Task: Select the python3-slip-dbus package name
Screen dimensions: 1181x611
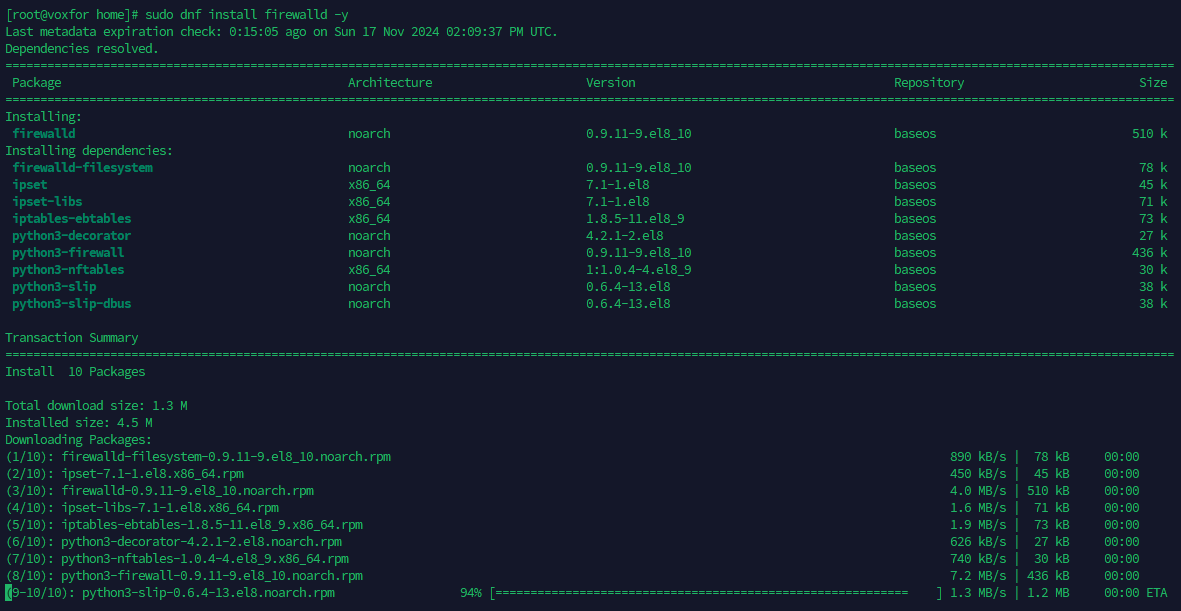Action: pyautogui.click(x=71, y=303)
